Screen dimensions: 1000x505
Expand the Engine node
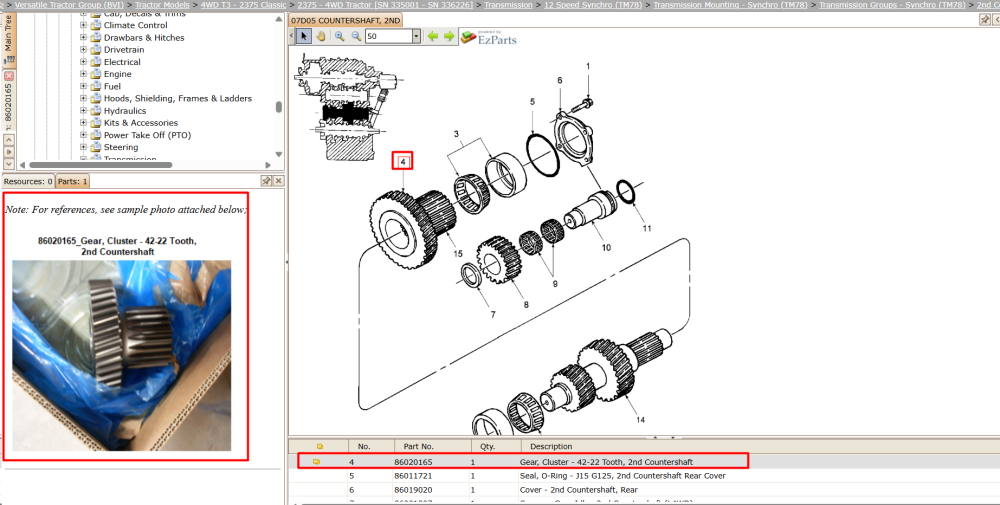pos(83,74)
